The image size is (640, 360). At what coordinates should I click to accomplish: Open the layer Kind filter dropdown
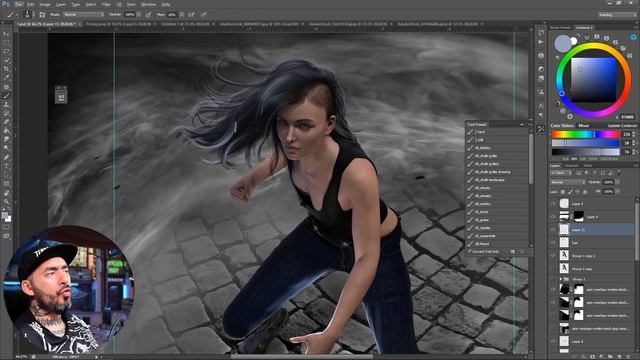coord(562,173)
